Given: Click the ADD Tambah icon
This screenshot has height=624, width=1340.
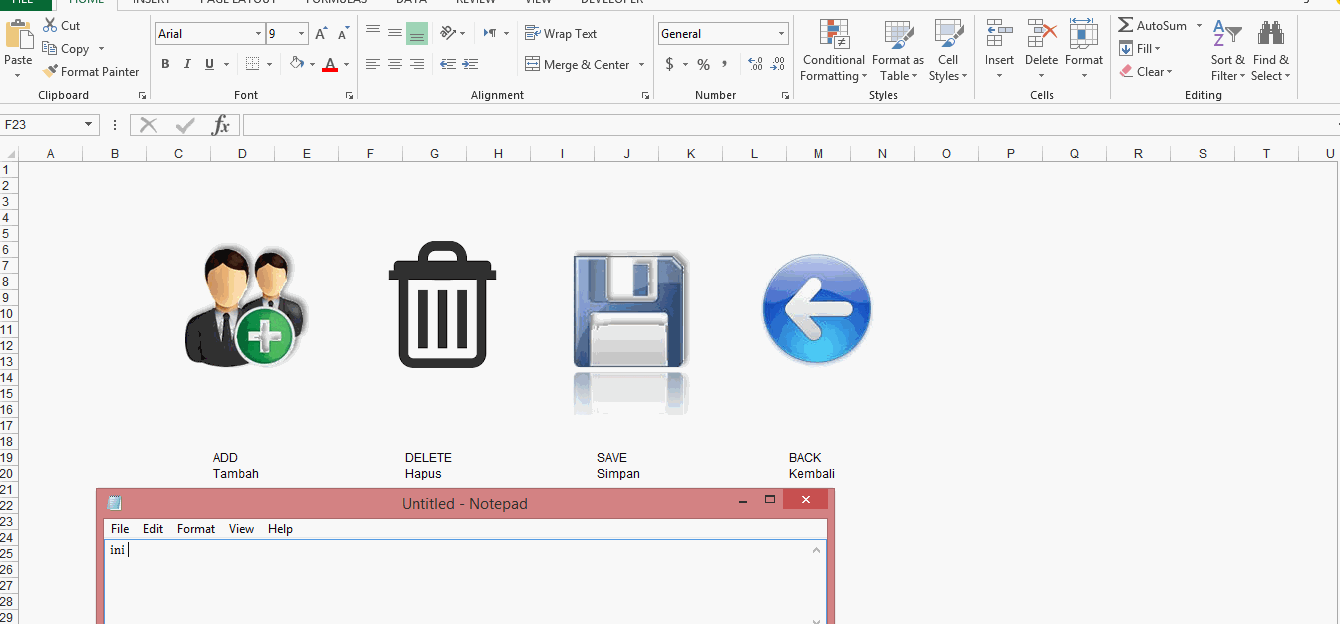Looking at the screenshot, I should (245, 305).
